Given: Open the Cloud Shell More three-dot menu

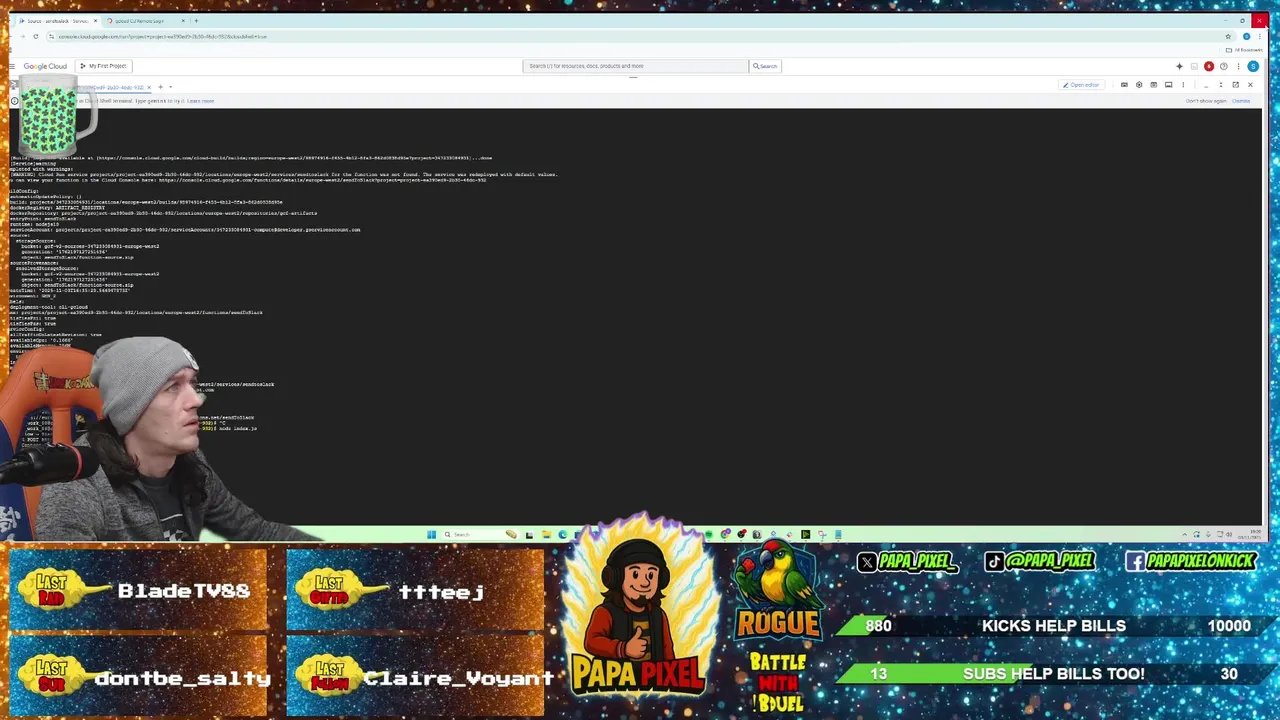Looking at the screenshot, I should (1183, 85).
